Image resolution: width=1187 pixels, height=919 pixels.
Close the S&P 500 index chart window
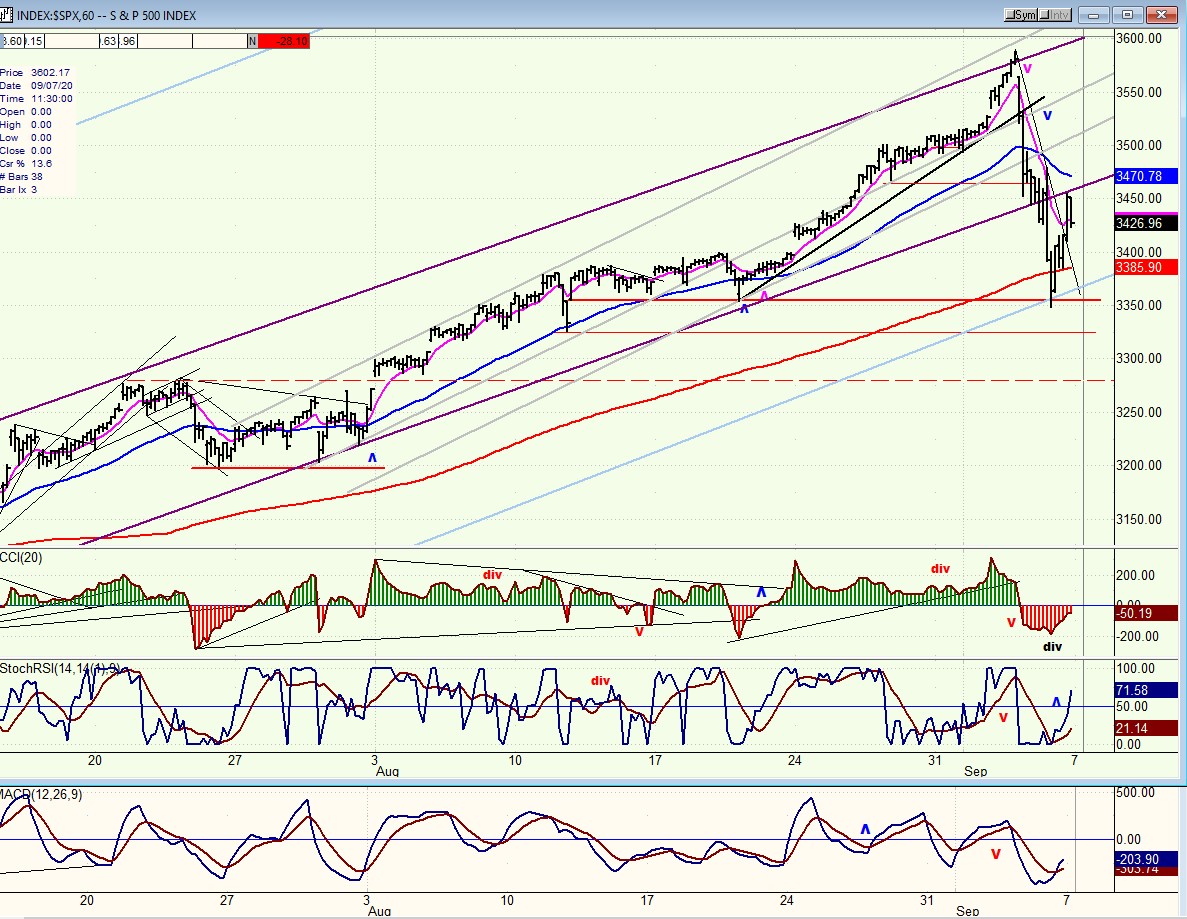1161,15
